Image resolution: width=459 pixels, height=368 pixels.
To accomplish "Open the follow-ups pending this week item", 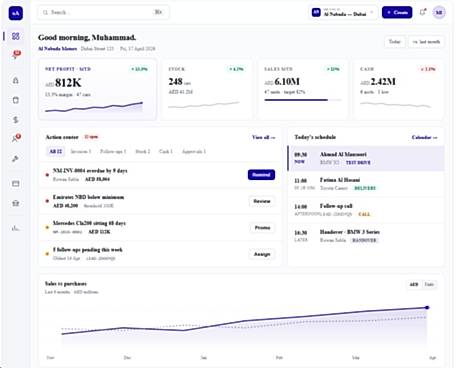I will 160,254.
